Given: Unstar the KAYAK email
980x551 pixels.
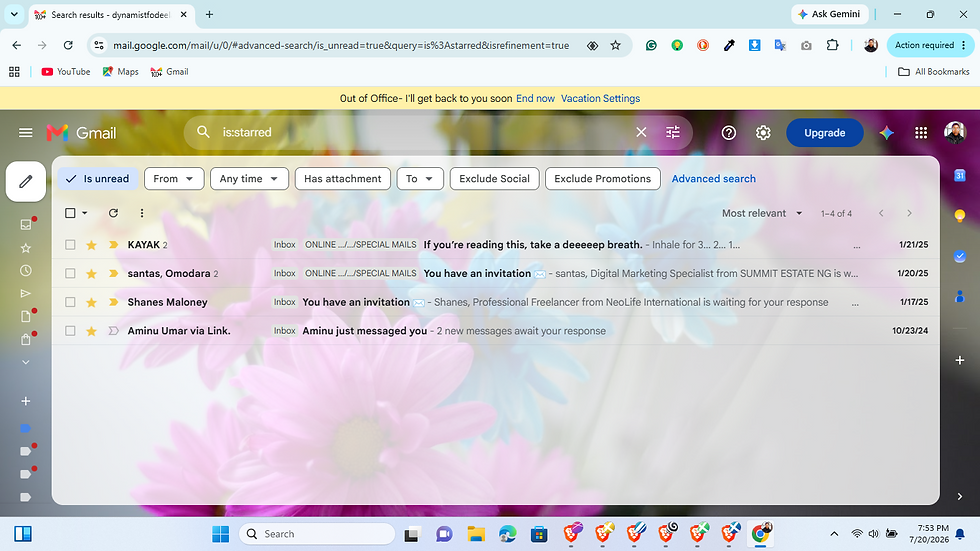Looking at the screenshot, I should (91, 245).
